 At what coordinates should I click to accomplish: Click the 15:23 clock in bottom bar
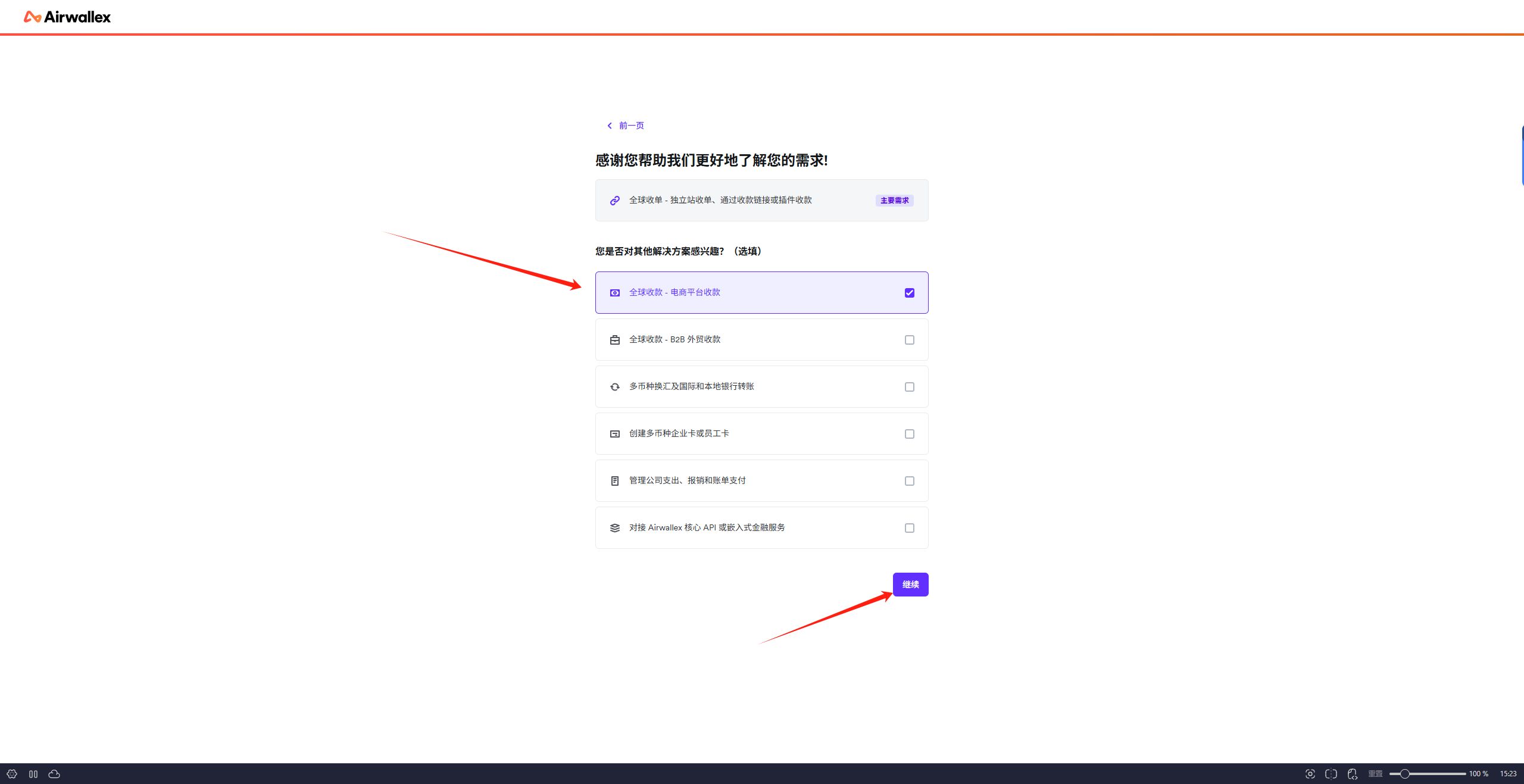[1508, 774]
